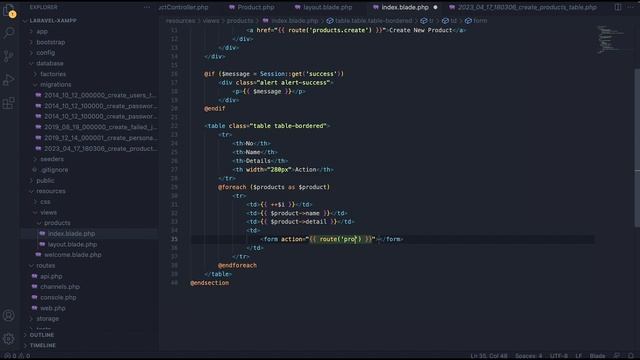This screenshot has width=640, height=360.
Task: Click the .gitignore file icon
Action: tap(34, 170)
